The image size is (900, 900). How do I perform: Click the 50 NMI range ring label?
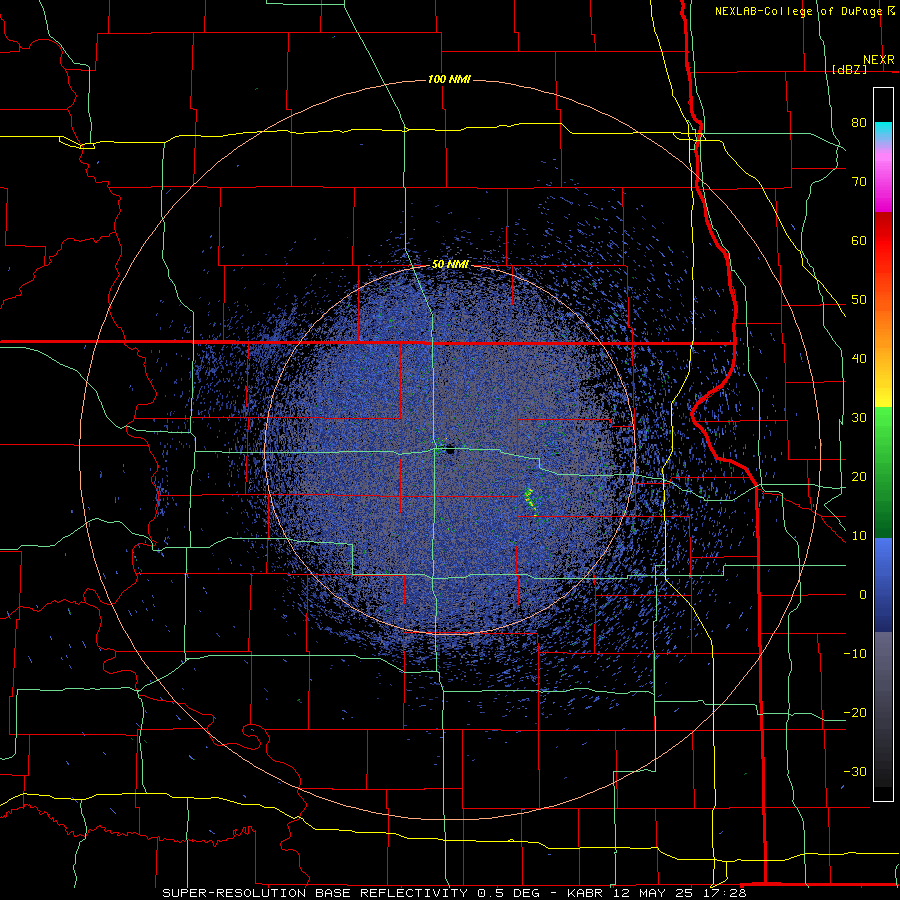point(450,265)
